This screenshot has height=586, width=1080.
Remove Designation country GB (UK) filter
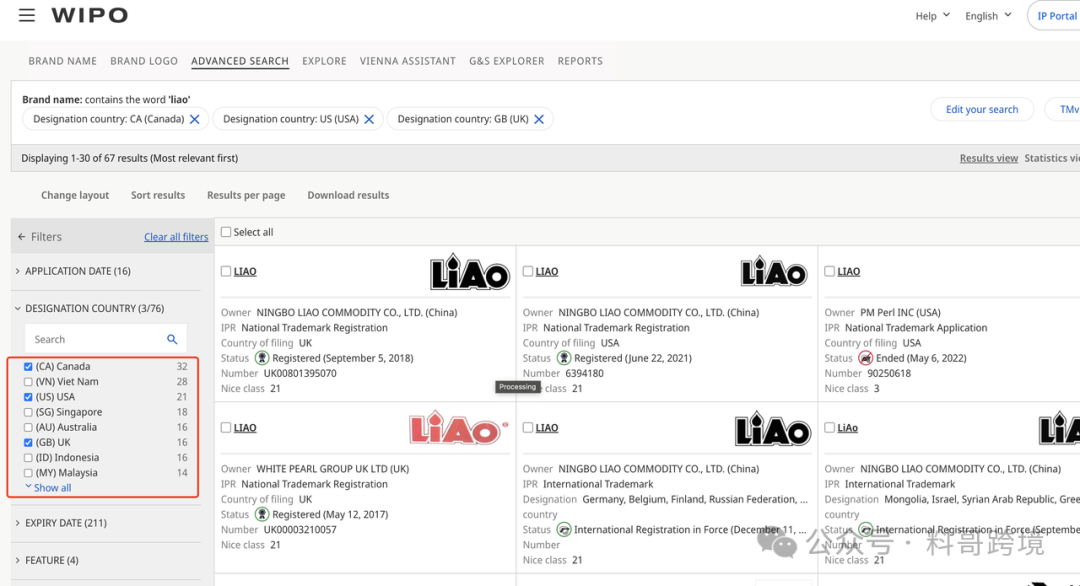tap(539, 119)
